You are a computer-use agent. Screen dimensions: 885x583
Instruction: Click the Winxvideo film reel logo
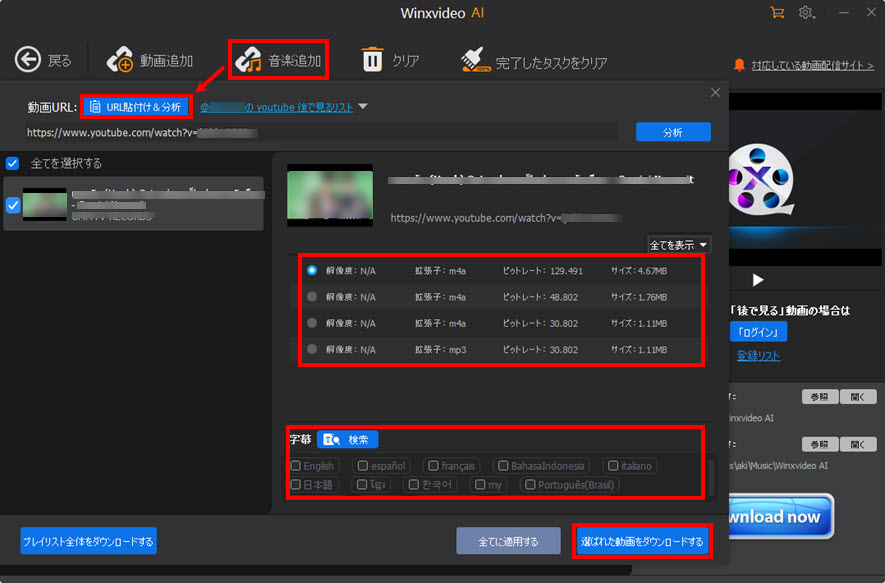tap(760, 178)
